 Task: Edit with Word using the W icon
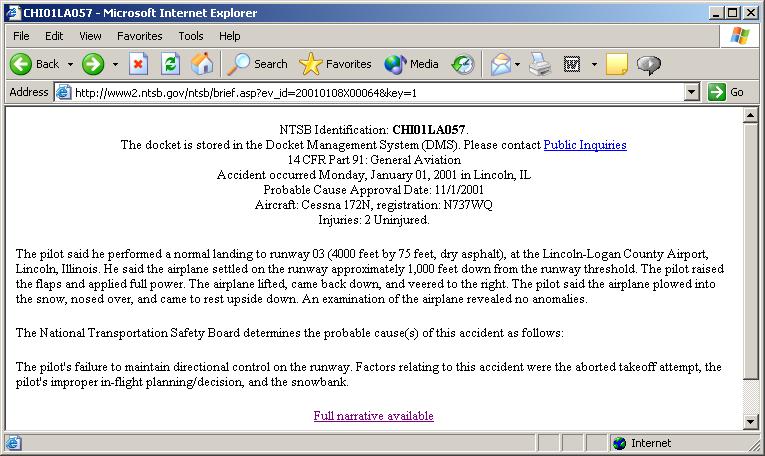[x=572, y=64]
